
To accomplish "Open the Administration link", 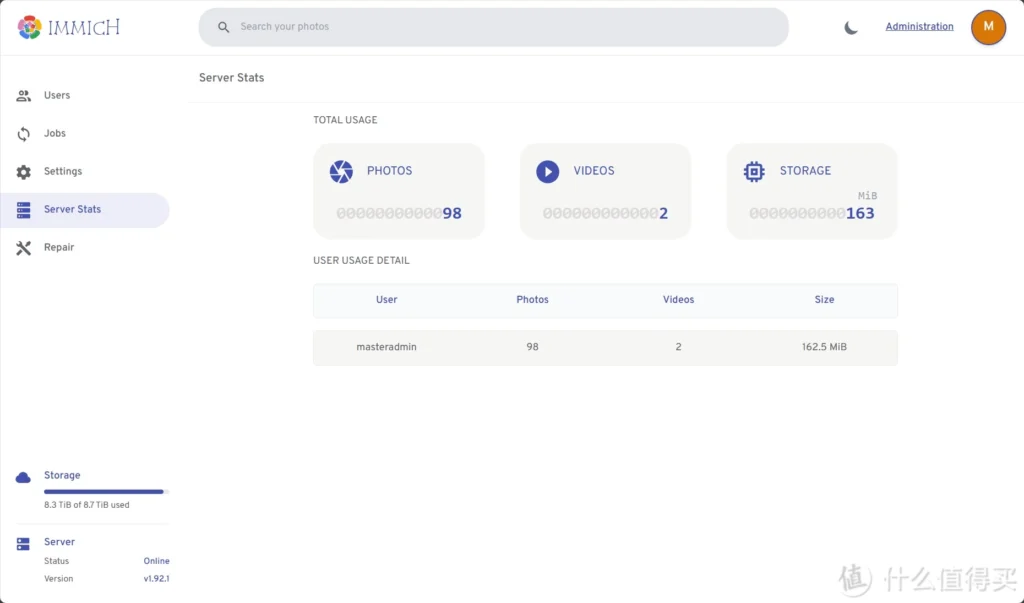I will click(x=919, y=27).
